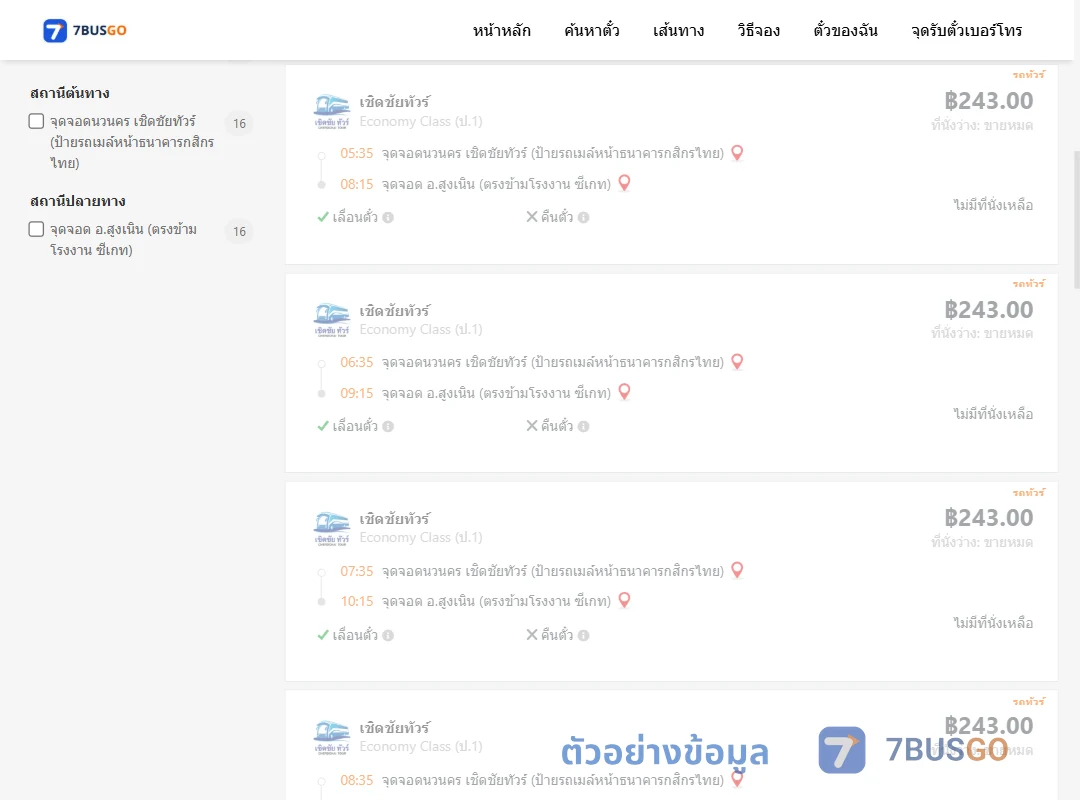Open ตั๋วของฉัน in the navigation

coord(845,30)
